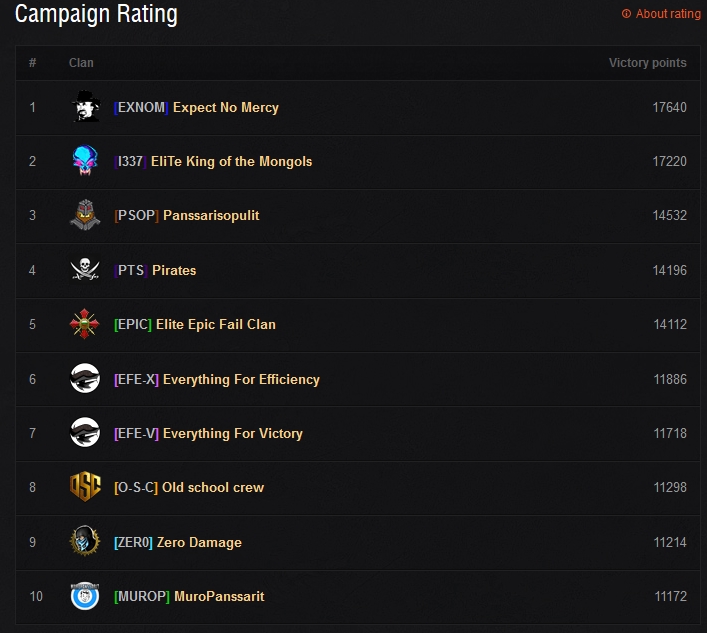Click the EFE-V clan round emblem
707x633 pixels.
click(85, 432)
